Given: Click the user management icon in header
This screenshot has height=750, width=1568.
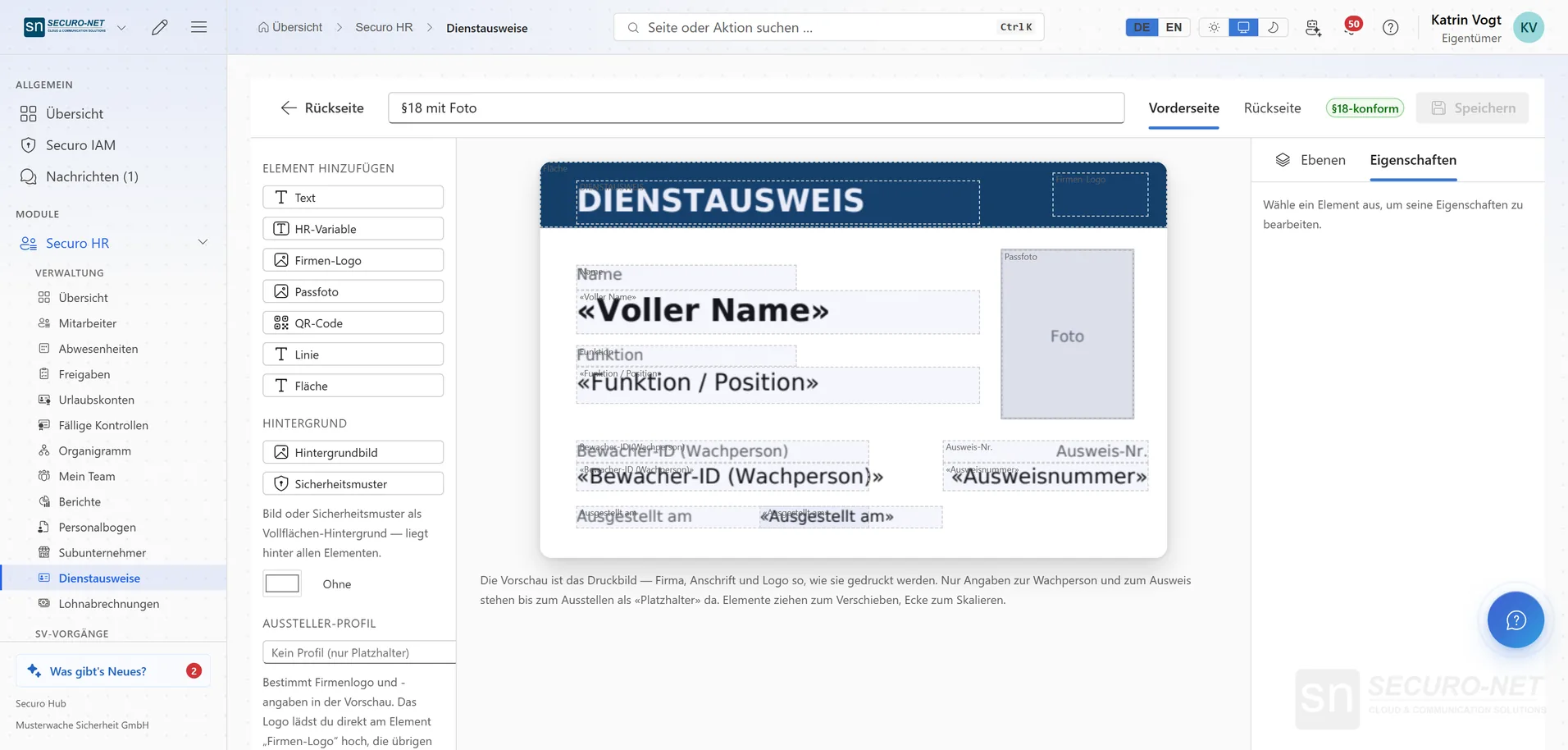Looking at the screenshot, I should click(1313, 27).
